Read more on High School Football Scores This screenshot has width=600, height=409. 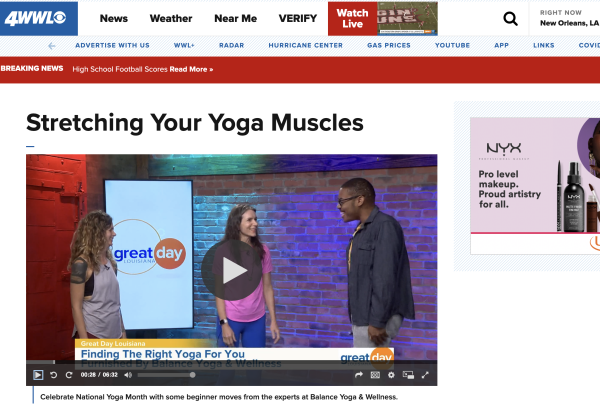[x=191, y=69]
